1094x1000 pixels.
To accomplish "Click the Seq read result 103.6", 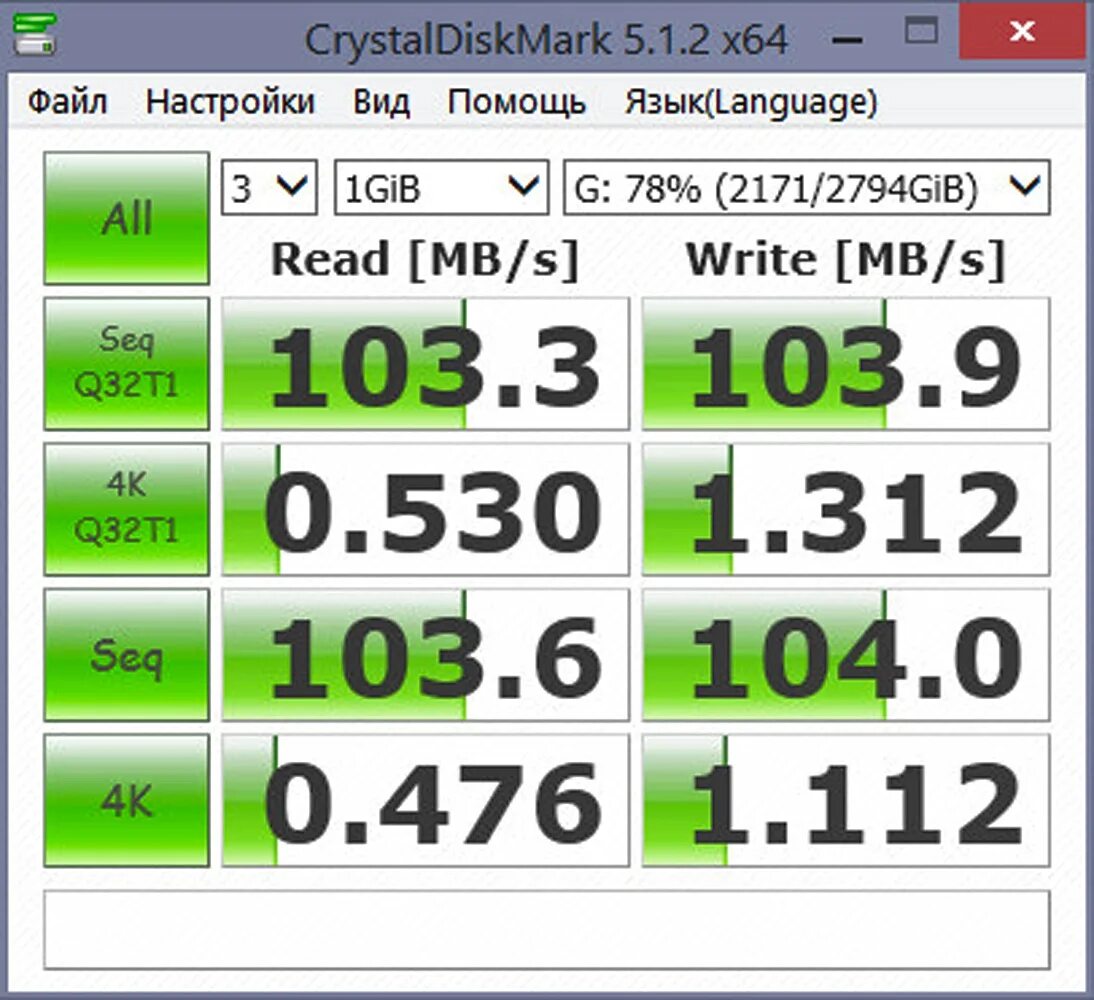I will coord(426,655).
